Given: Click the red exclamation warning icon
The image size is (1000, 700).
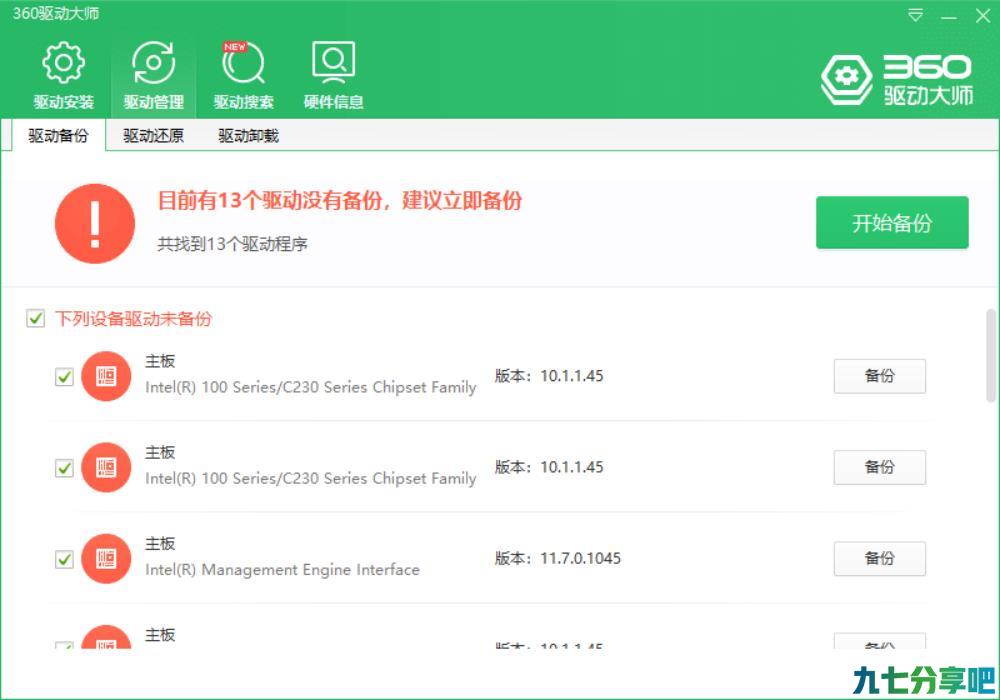Looking at the screenshot, I should pyautogui.click(x=95, y=224).
